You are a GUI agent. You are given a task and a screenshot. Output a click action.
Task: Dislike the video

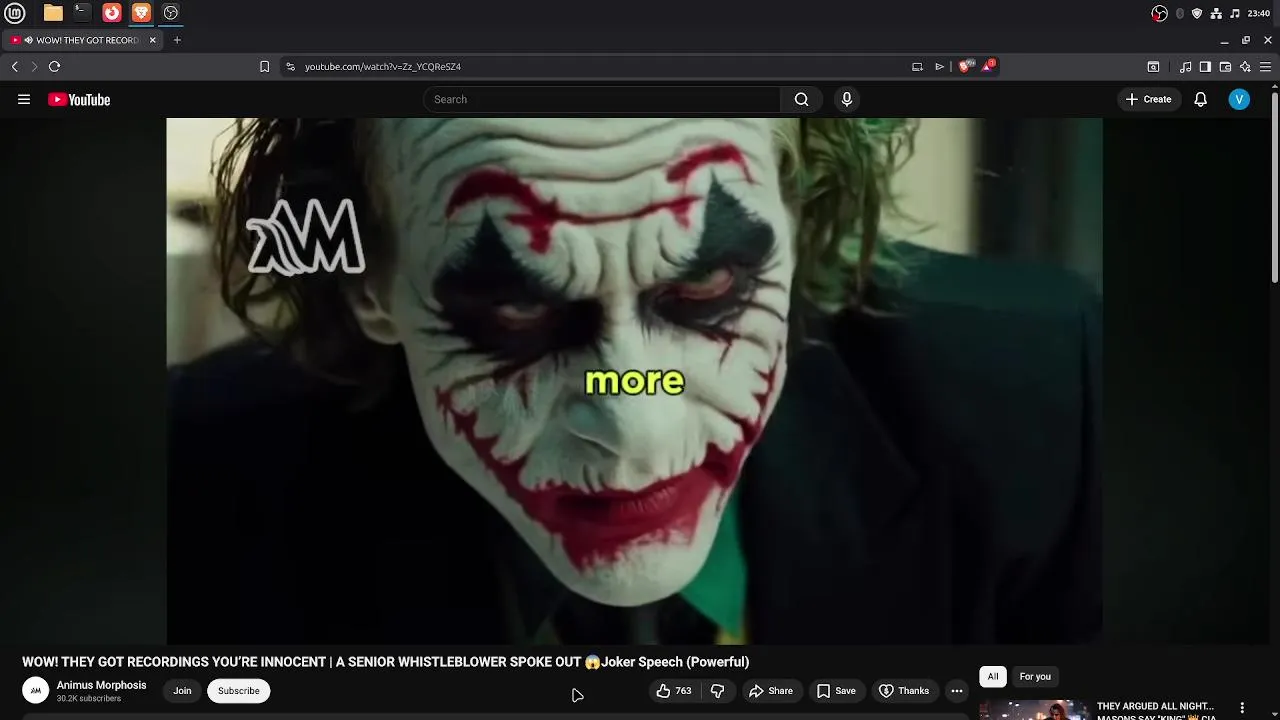(717, 691)
